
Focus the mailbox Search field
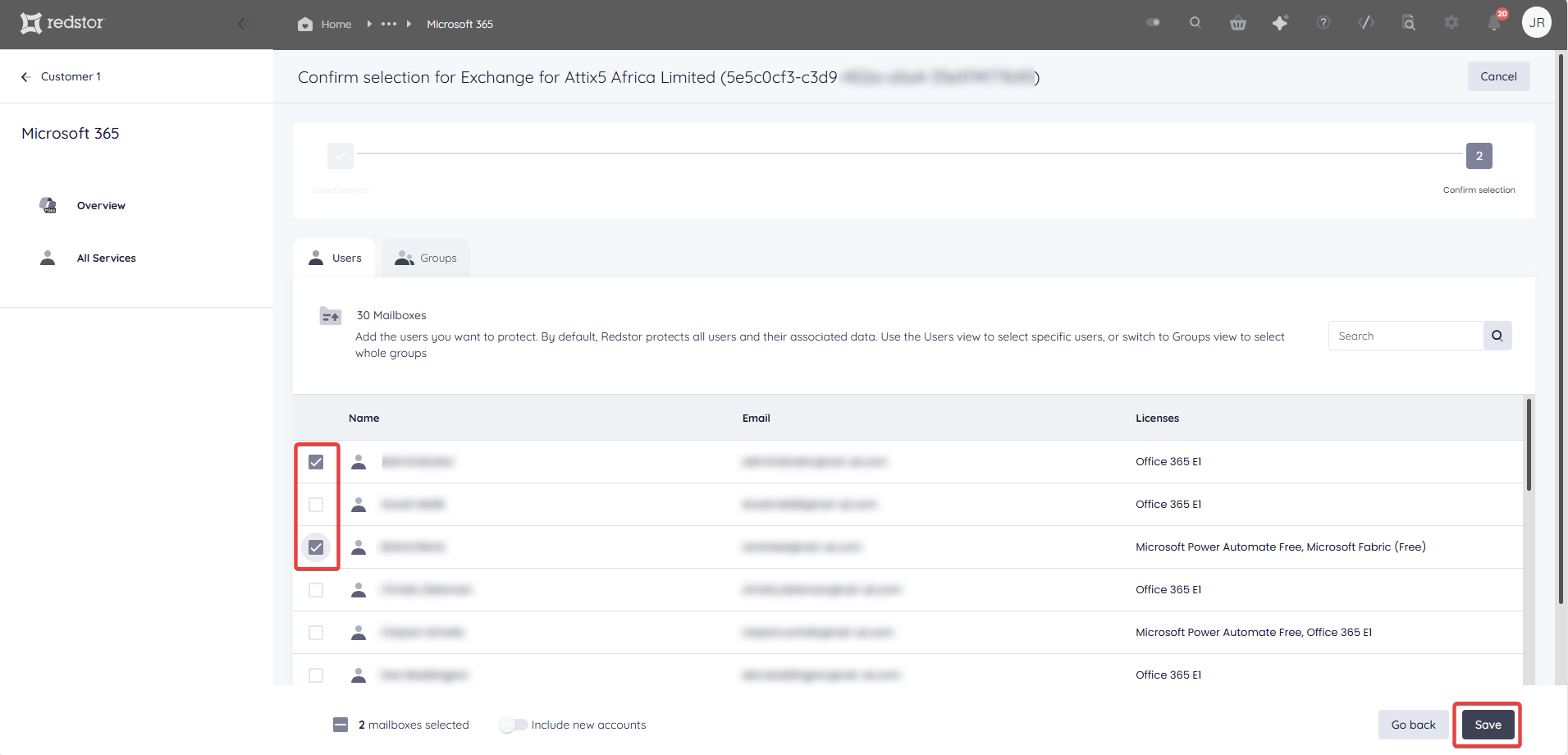coord(1406,336)
